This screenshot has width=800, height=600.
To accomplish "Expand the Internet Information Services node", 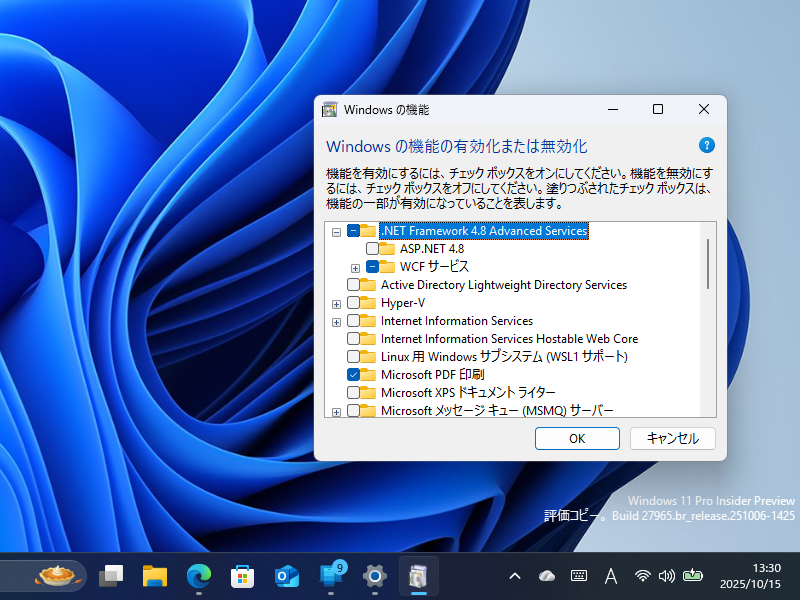I will click(336, 320).
